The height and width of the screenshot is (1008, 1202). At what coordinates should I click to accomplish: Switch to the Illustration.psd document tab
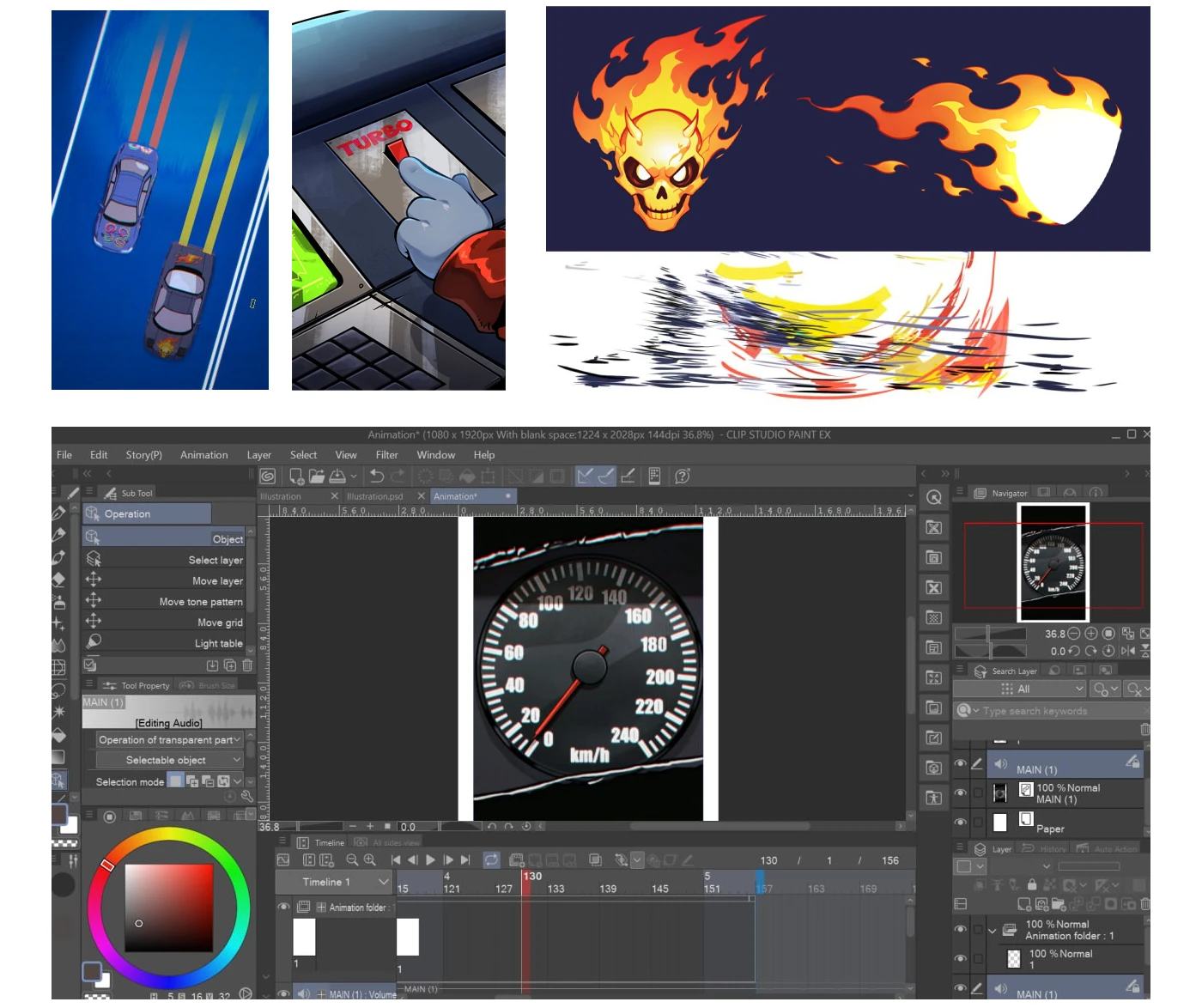(x=374, y=496)
